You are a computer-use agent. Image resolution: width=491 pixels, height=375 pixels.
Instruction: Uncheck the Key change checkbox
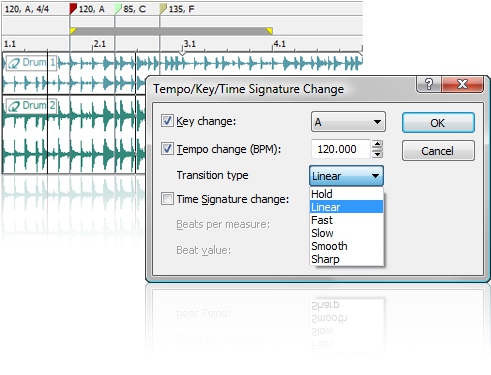[167, 121]
